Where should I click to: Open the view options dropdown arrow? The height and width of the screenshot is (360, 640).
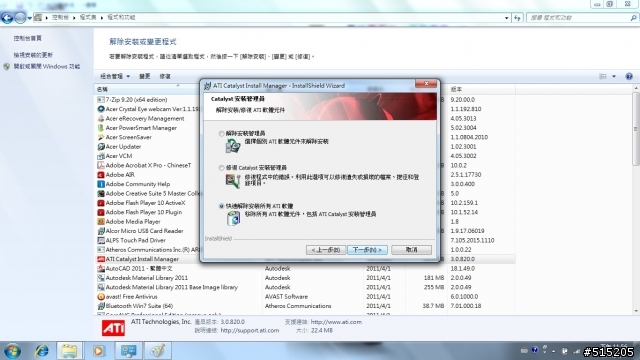coord(614,76)
